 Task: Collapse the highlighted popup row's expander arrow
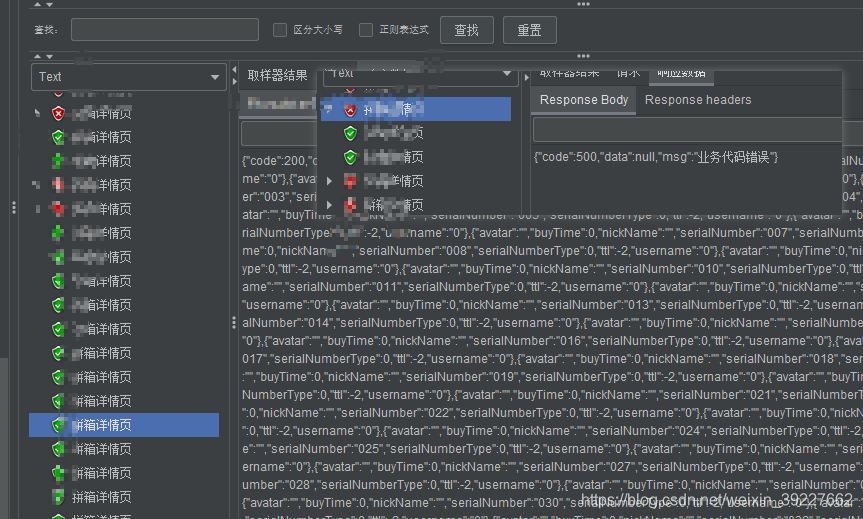[x=329, y=109]
